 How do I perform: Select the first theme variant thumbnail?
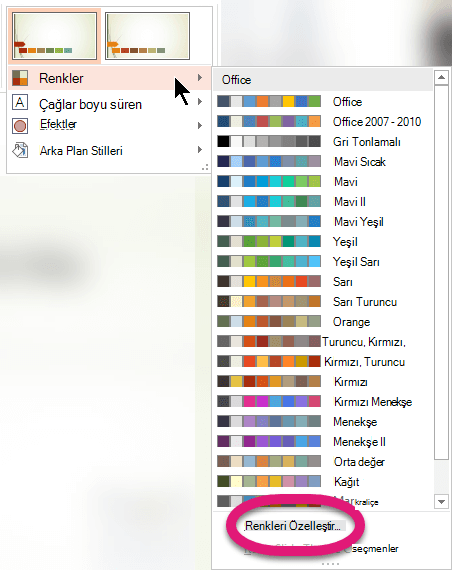coord(55,36)
